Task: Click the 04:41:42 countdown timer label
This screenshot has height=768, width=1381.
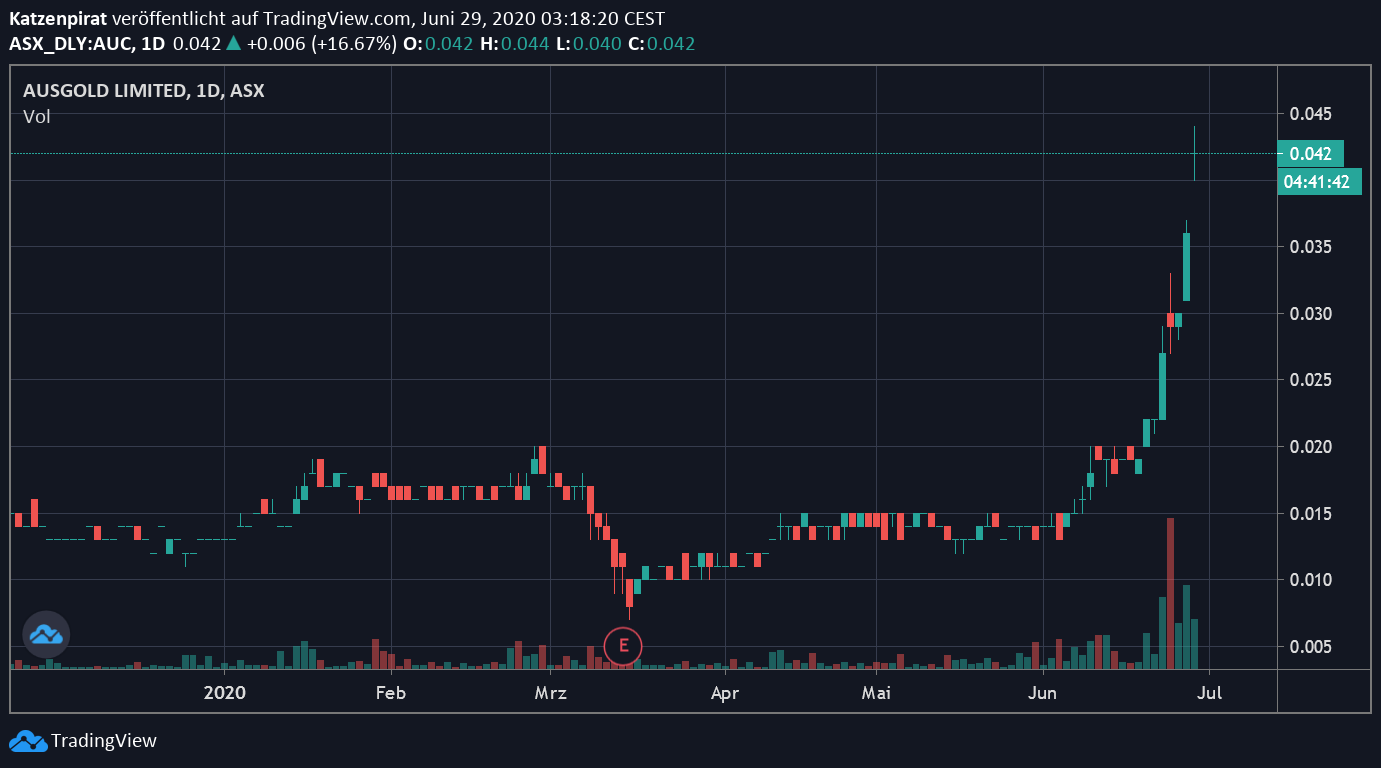Action: pos(1318,182)
